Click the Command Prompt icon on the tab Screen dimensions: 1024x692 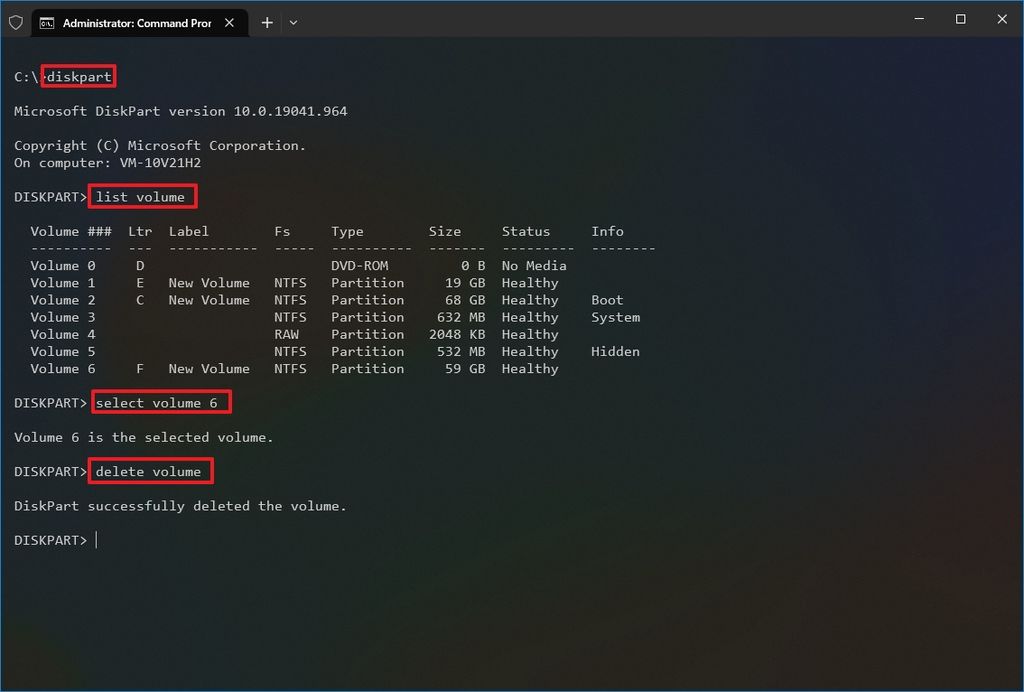tap(46, 22)
